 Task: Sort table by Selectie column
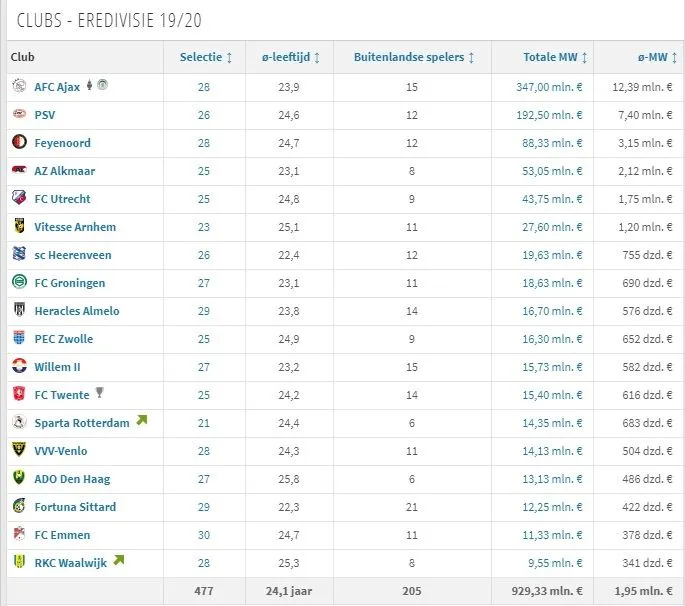tap(206, 57)
